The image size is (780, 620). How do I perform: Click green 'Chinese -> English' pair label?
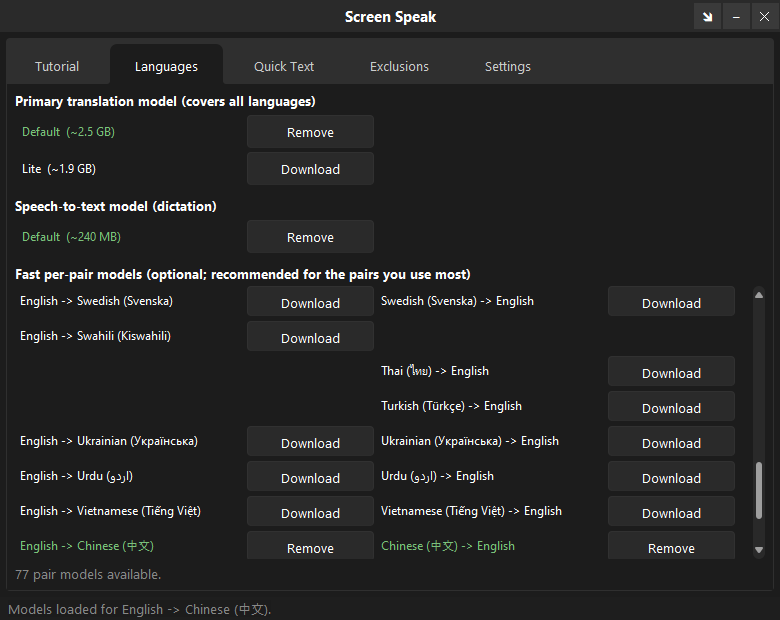coord(448,546)
